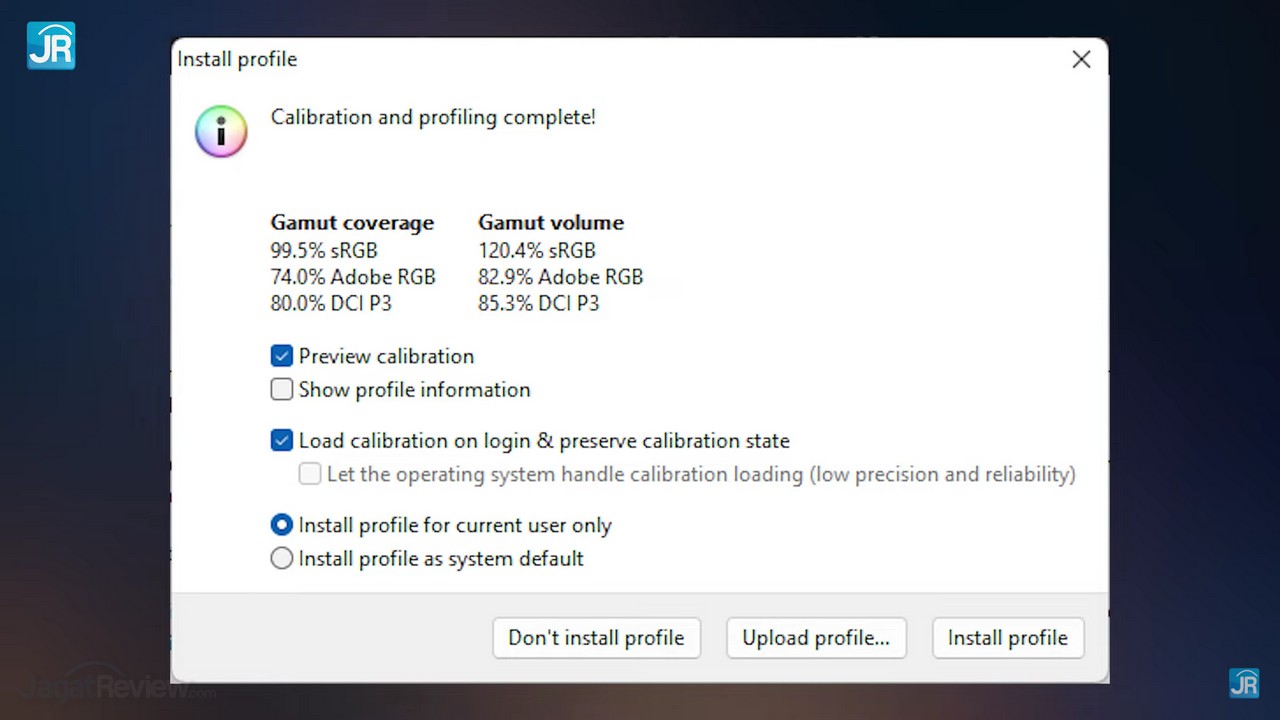
Task: Check Let the operating system handle calibration loading
Action: [310, 474]
